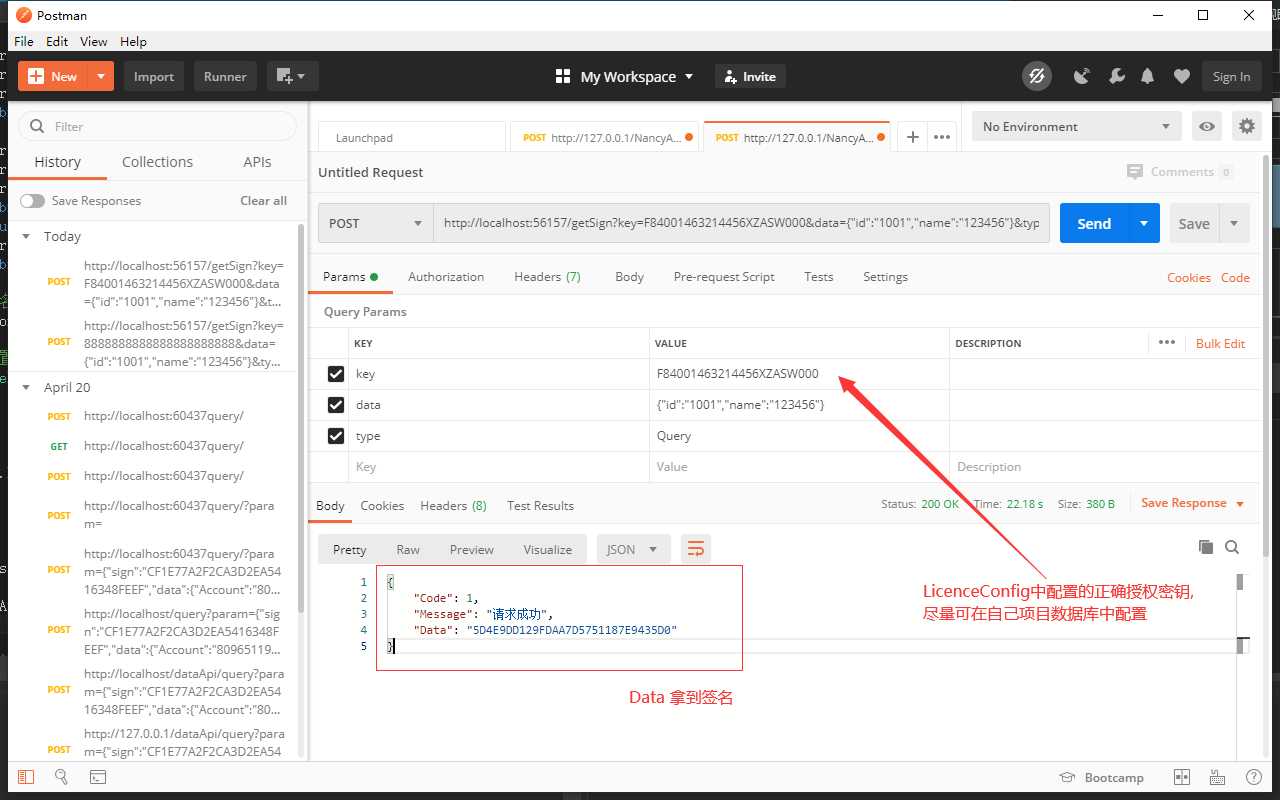Open the Headers (7) request tab

point(547,277)
